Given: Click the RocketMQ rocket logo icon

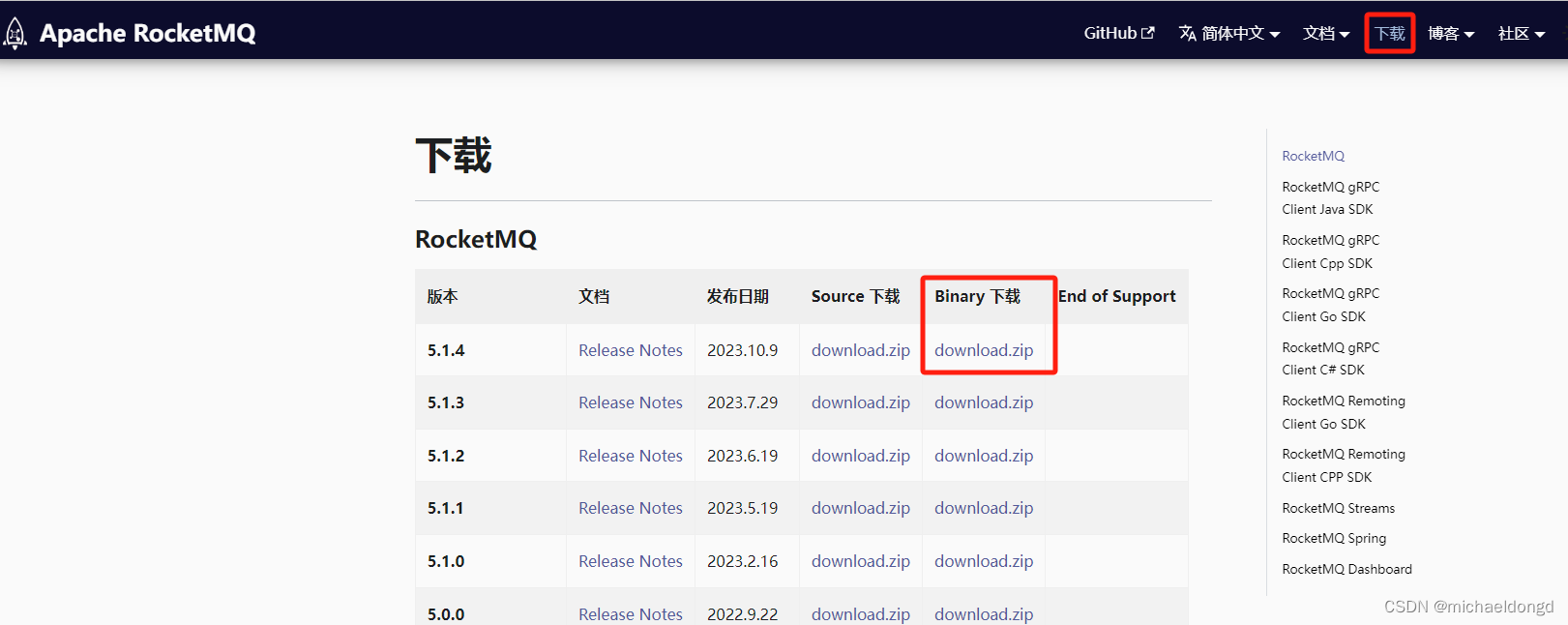Looking at the screenshot, I should coord(15,33).
